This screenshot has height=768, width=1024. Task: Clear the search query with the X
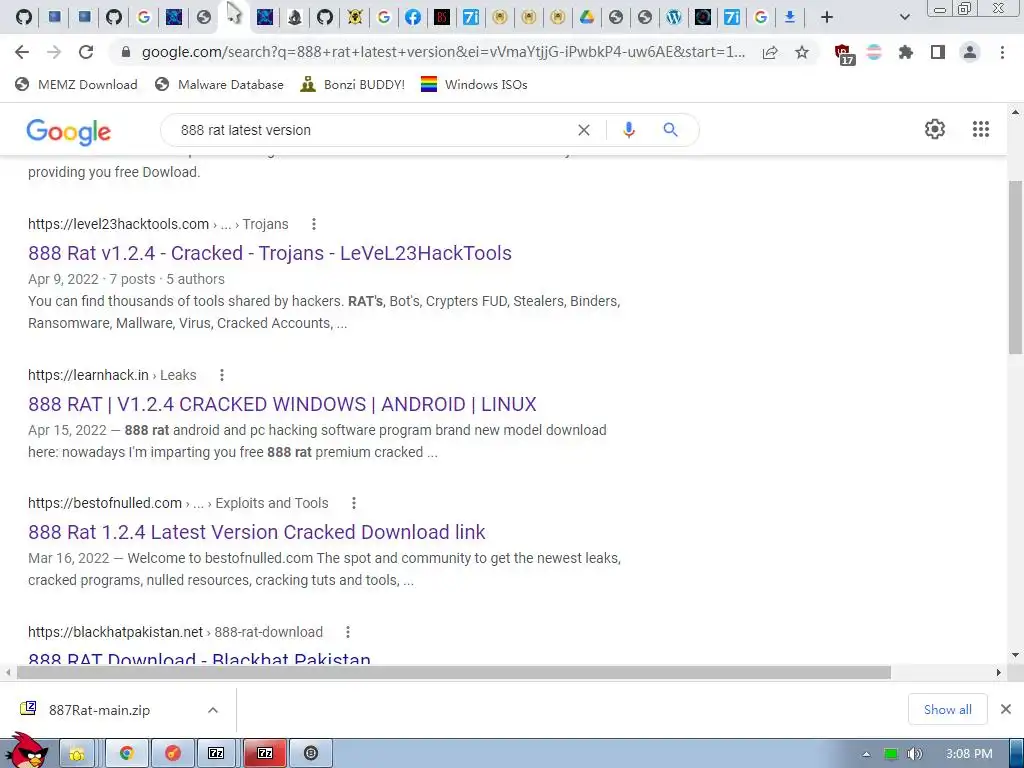click(584, 130)
